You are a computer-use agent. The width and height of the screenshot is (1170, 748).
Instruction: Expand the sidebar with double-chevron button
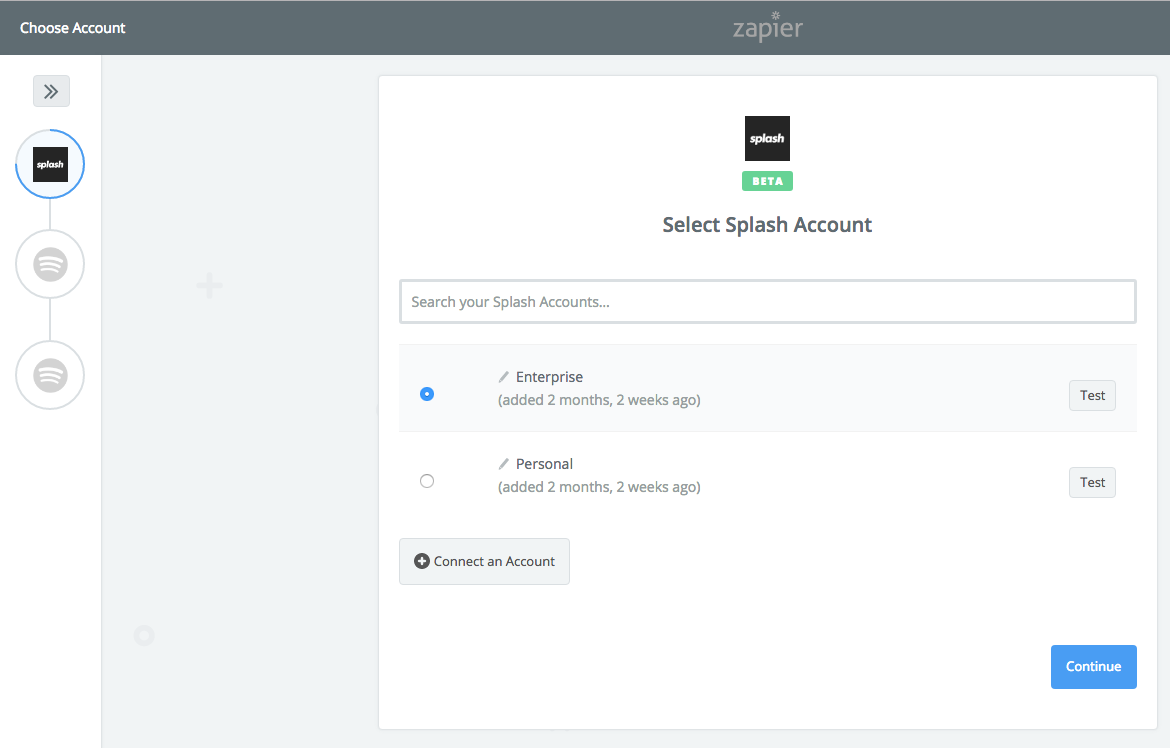pos(51,91)
